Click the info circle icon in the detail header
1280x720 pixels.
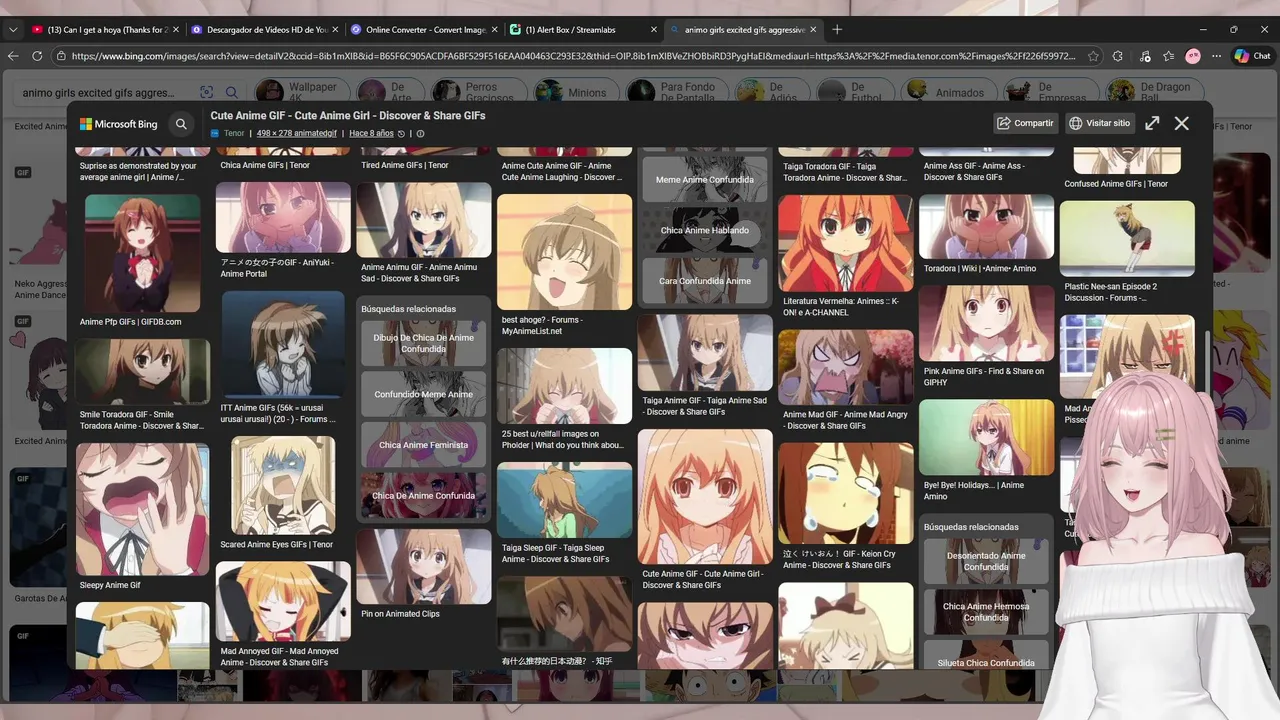(420, 133)
